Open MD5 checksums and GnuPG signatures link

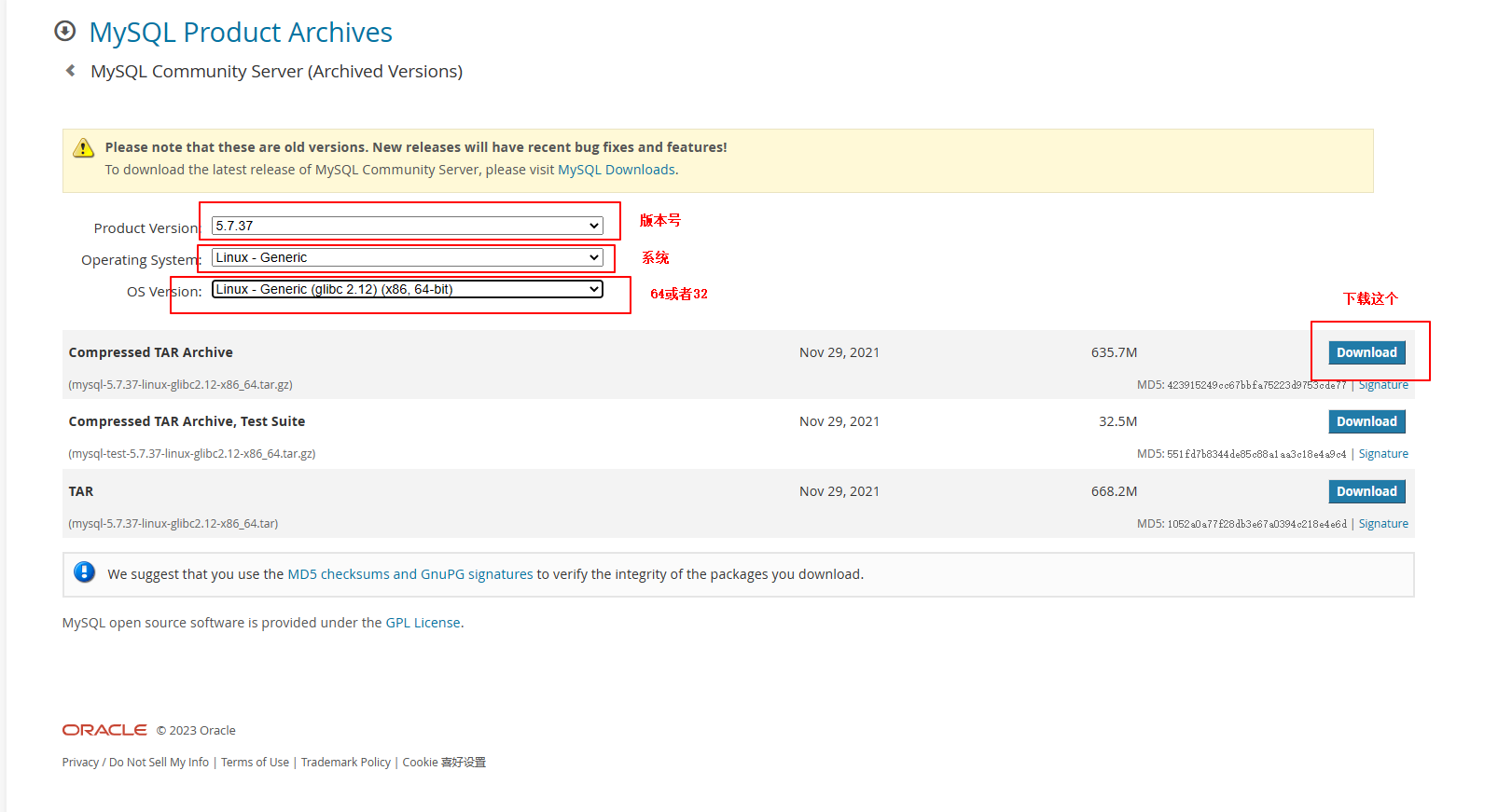click(x=410, y=574)
